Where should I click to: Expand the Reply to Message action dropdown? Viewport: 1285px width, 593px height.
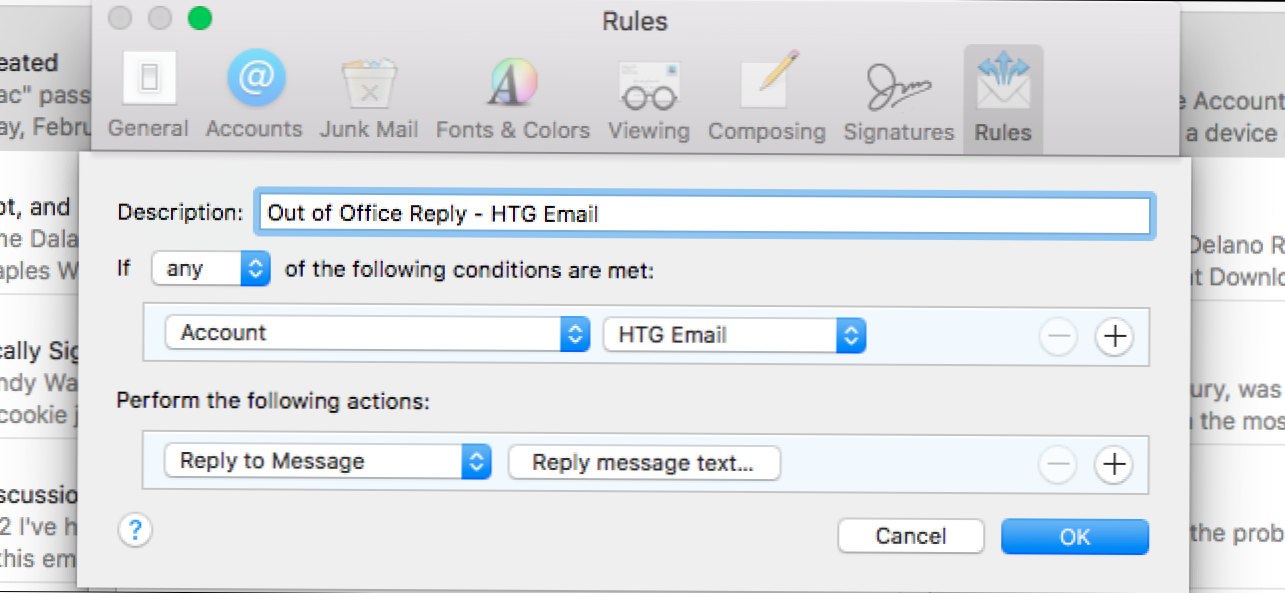click(327, 461)
